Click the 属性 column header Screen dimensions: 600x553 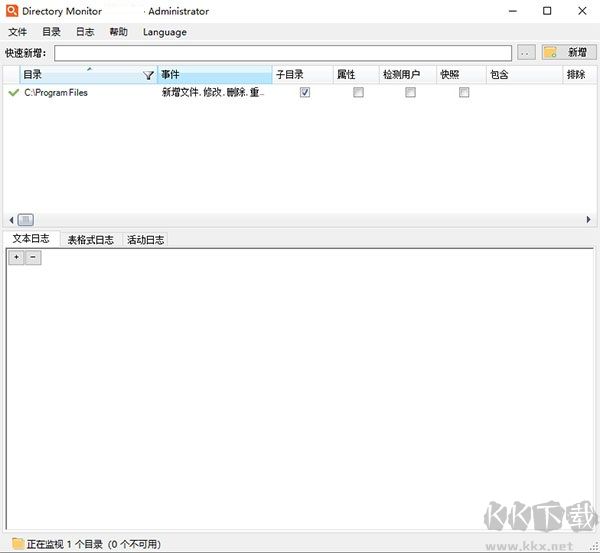point(356,75)
